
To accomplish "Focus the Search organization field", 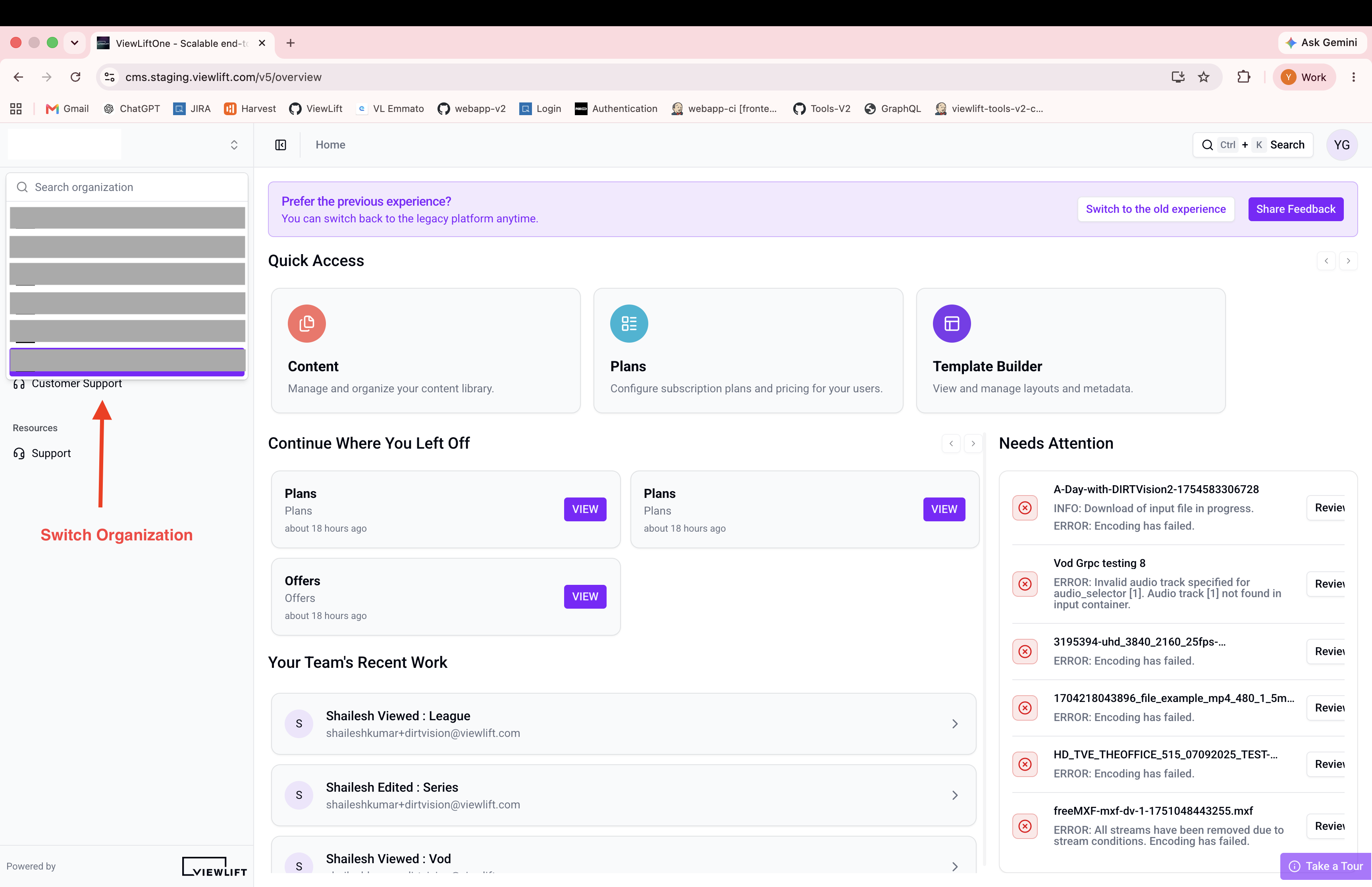I will click(x=127, y=187).
